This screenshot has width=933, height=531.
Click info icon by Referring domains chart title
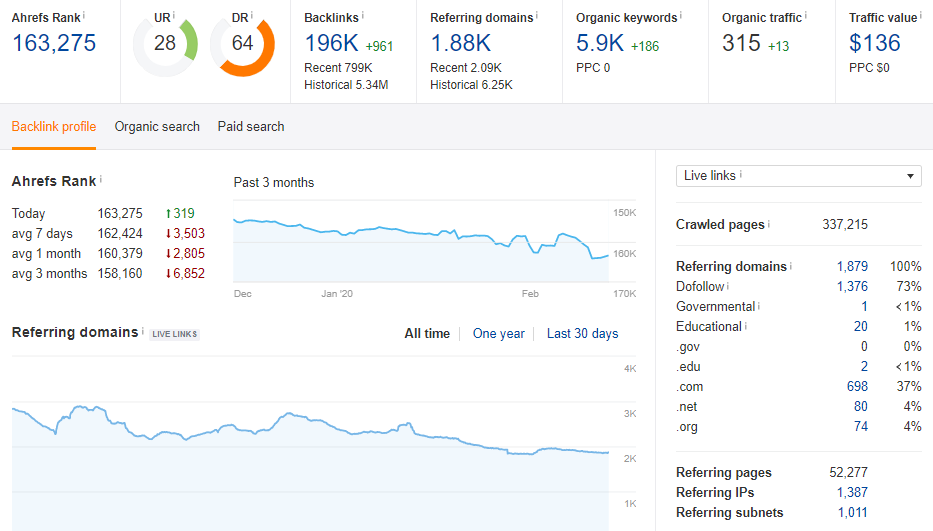pos(143,330)
